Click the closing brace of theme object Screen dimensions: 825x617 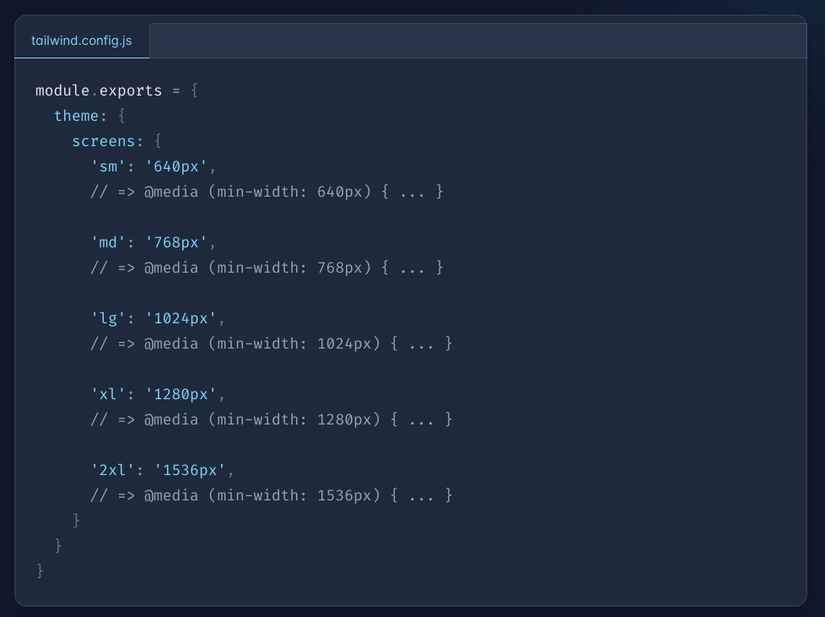point(58,545)
